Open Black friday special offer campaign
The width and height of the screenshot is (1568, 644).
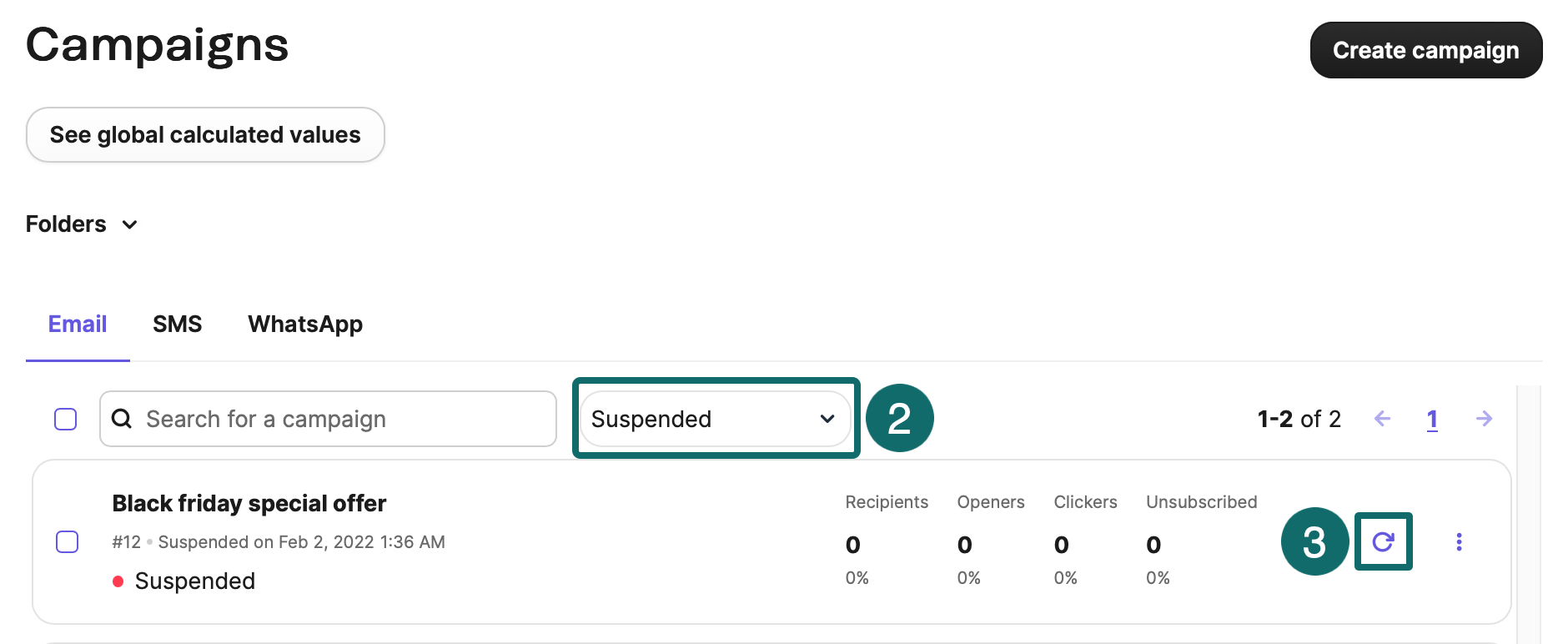(249, 503)
